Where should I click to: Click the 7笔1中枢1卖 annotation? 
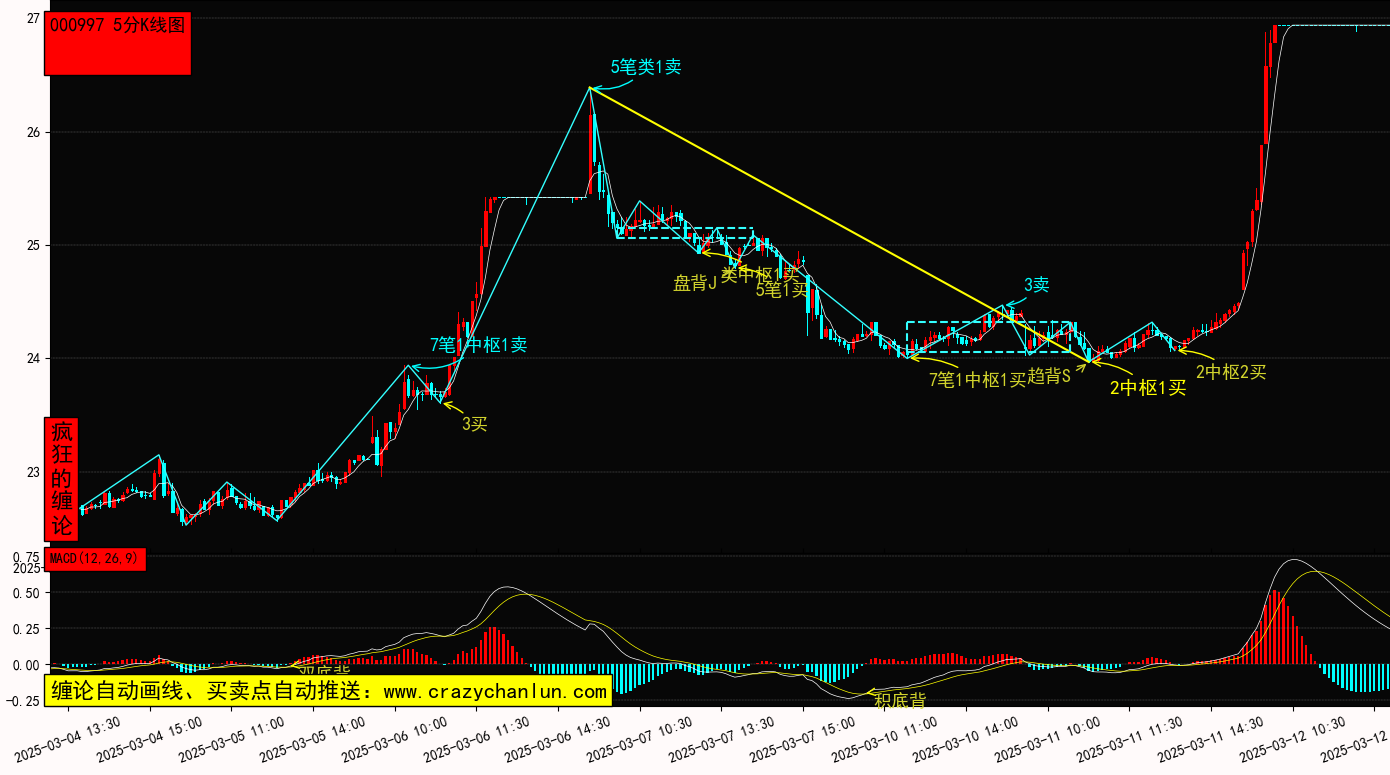point(478,345)
